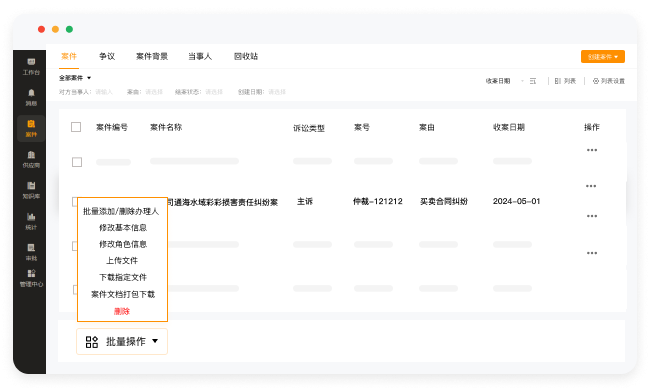Switch to 列表 list view

(x=565, y=81)
